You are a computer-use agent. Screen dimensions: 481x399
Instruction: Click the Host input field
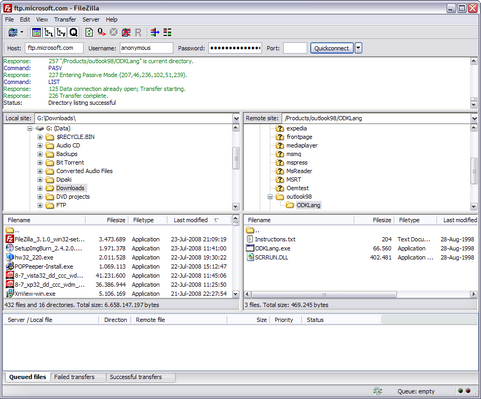tap(54, 48)
